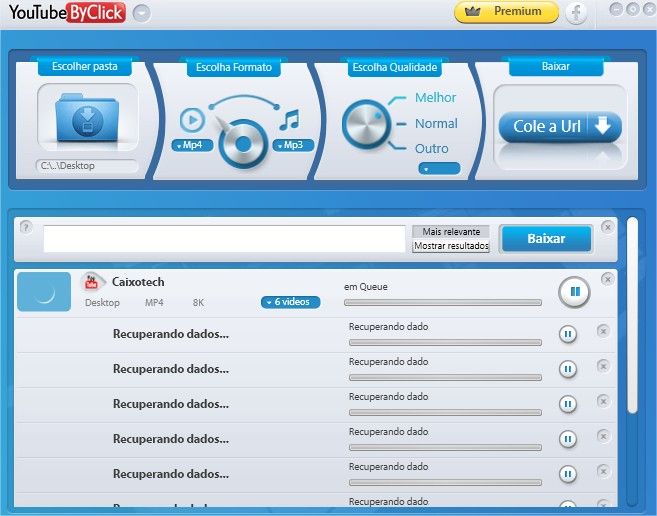The image size is (657, 516).
Task: Pause the third Recuperando dados item
Action: coord(568,404)
